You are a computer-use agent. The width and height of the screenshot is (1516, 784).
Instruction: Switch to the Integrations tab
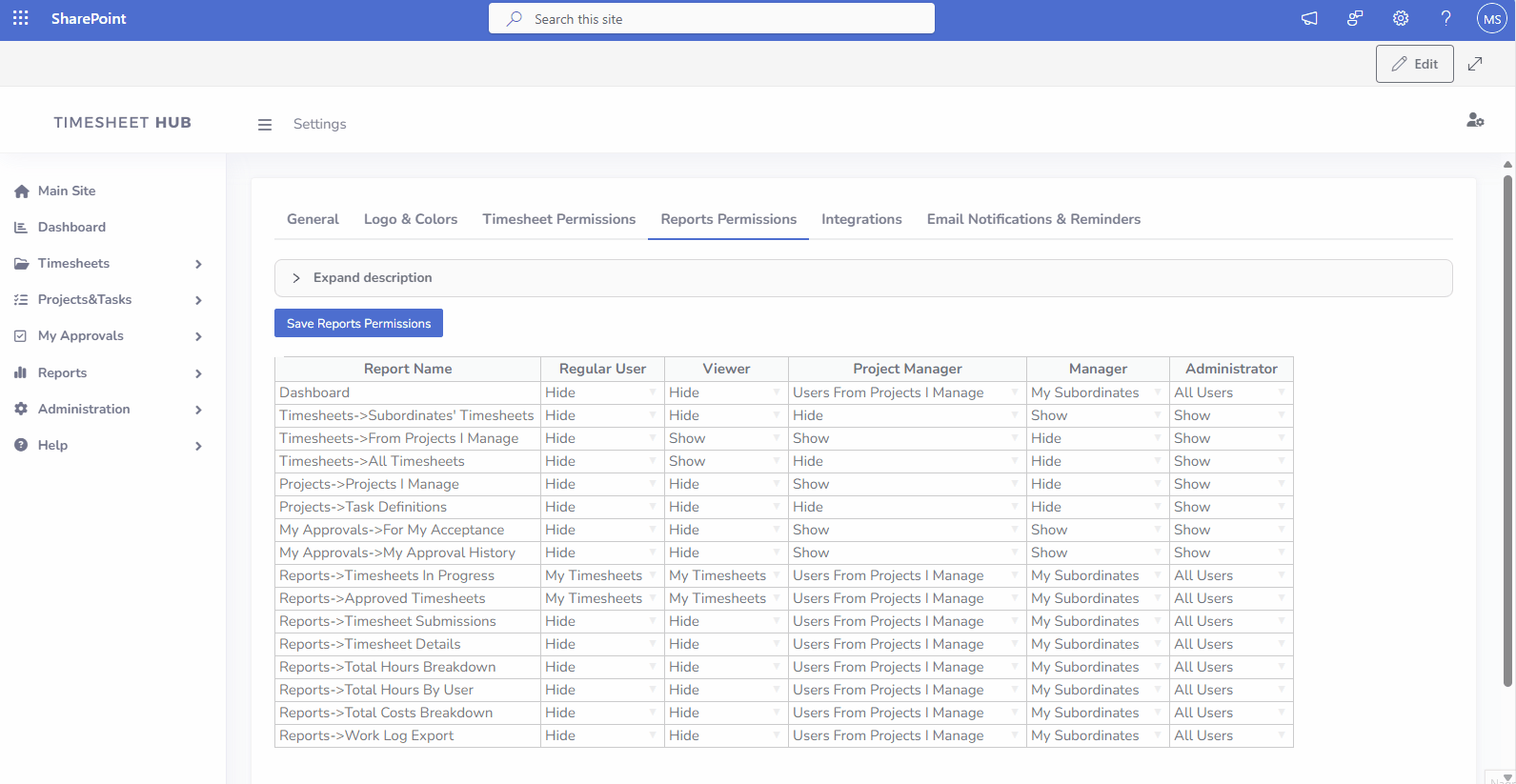[861, 219]
